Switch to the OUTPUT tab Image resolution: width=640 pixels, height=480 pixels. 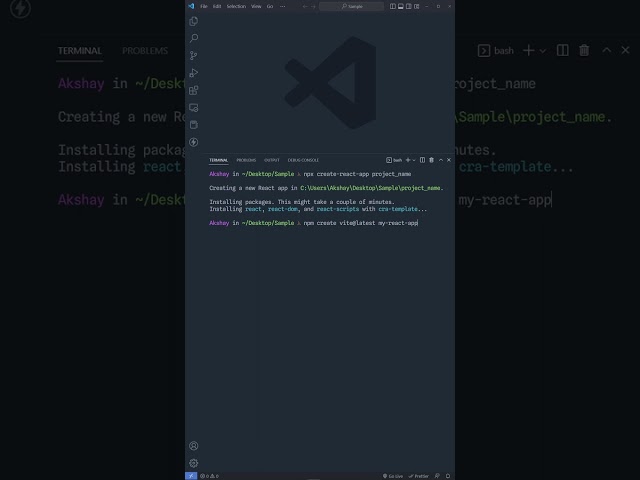271,160
